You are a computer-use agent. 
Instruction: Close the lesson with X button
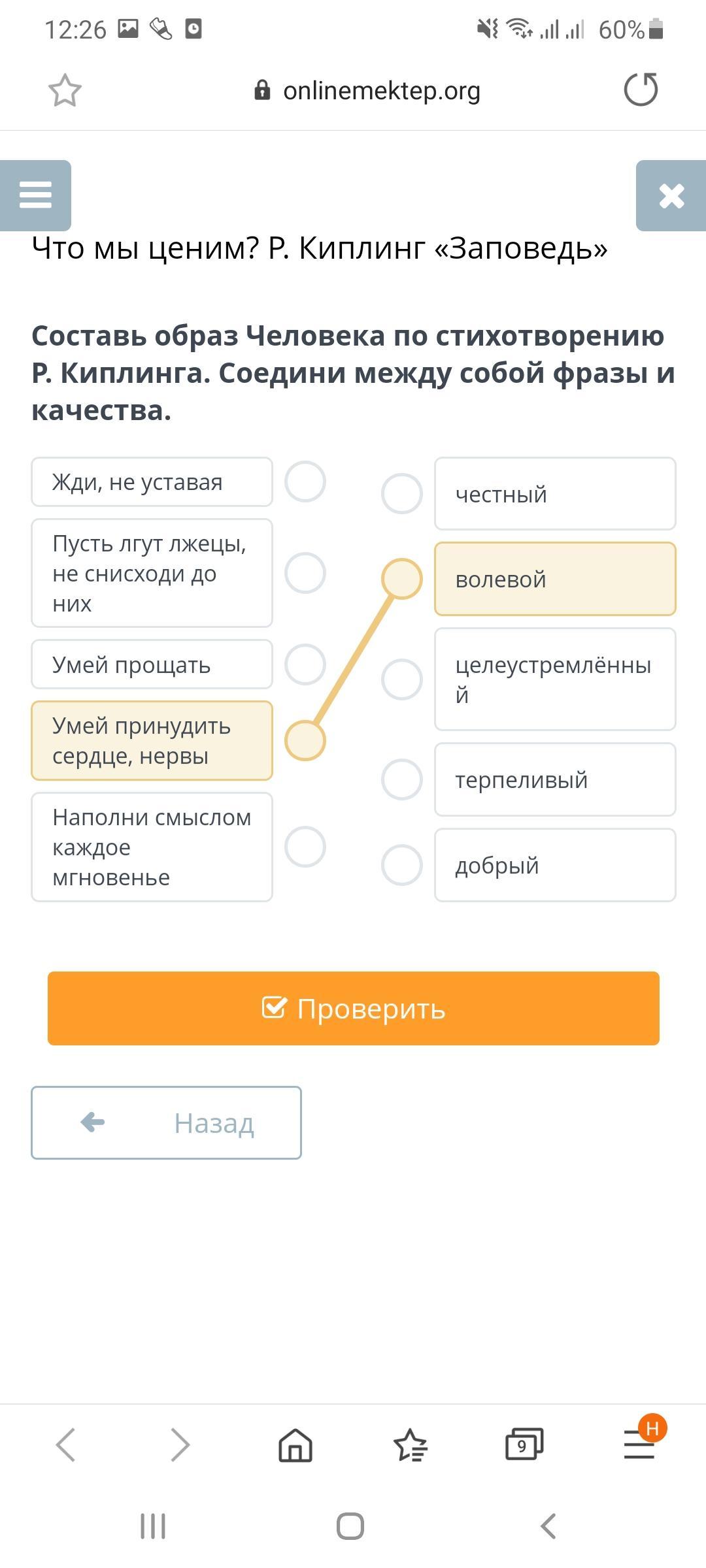coord(671,195)
